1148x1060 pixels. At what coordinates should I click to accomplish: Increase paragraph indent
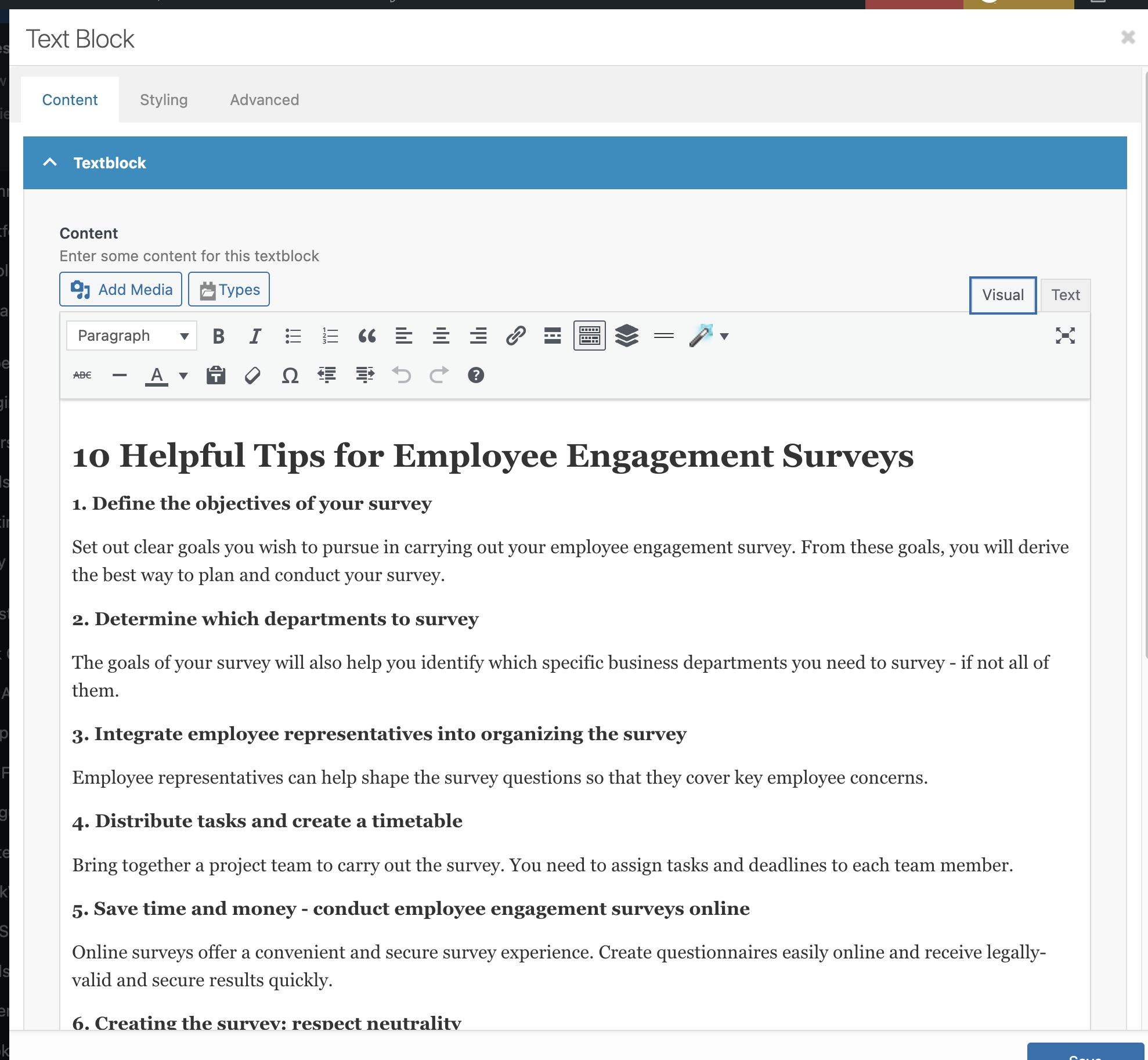[x=364, y=376]
